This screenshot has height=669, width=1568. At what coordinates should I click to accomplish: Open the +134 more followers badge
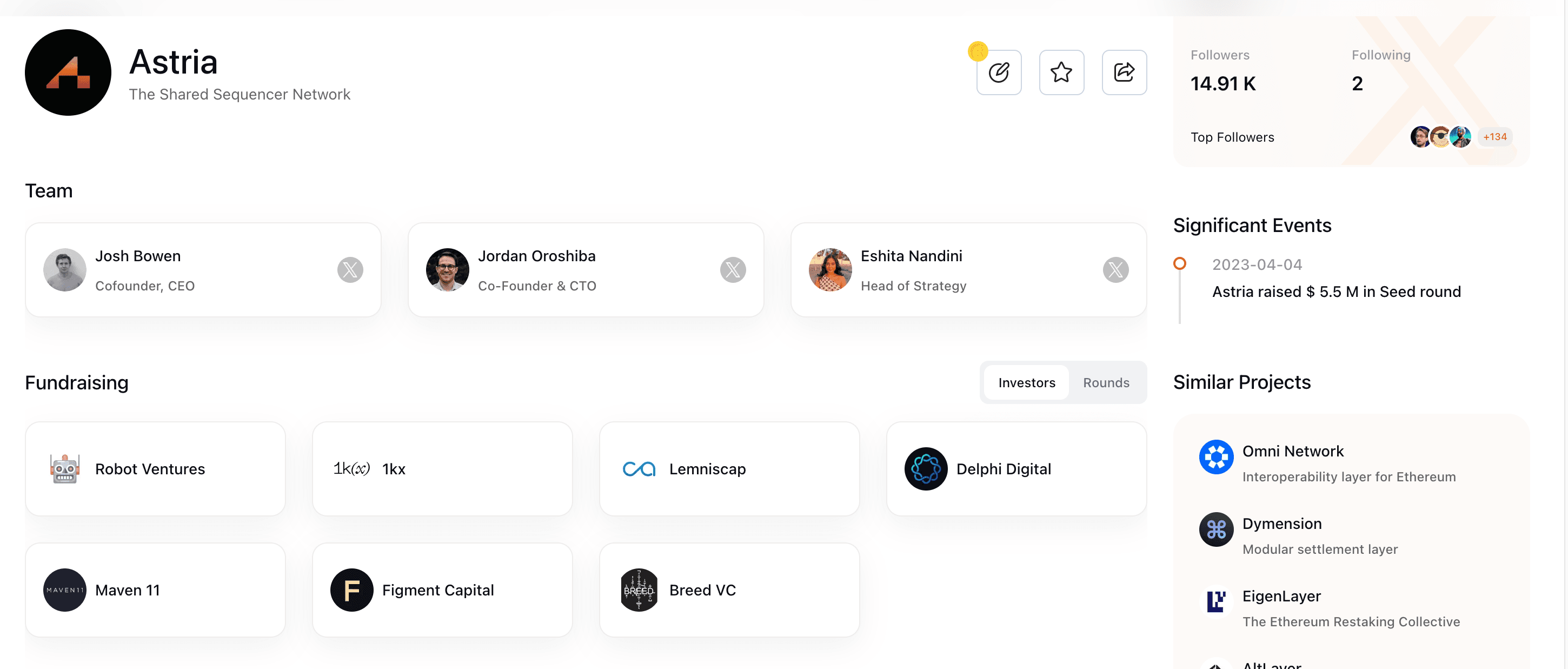(x=1495, y=137)
